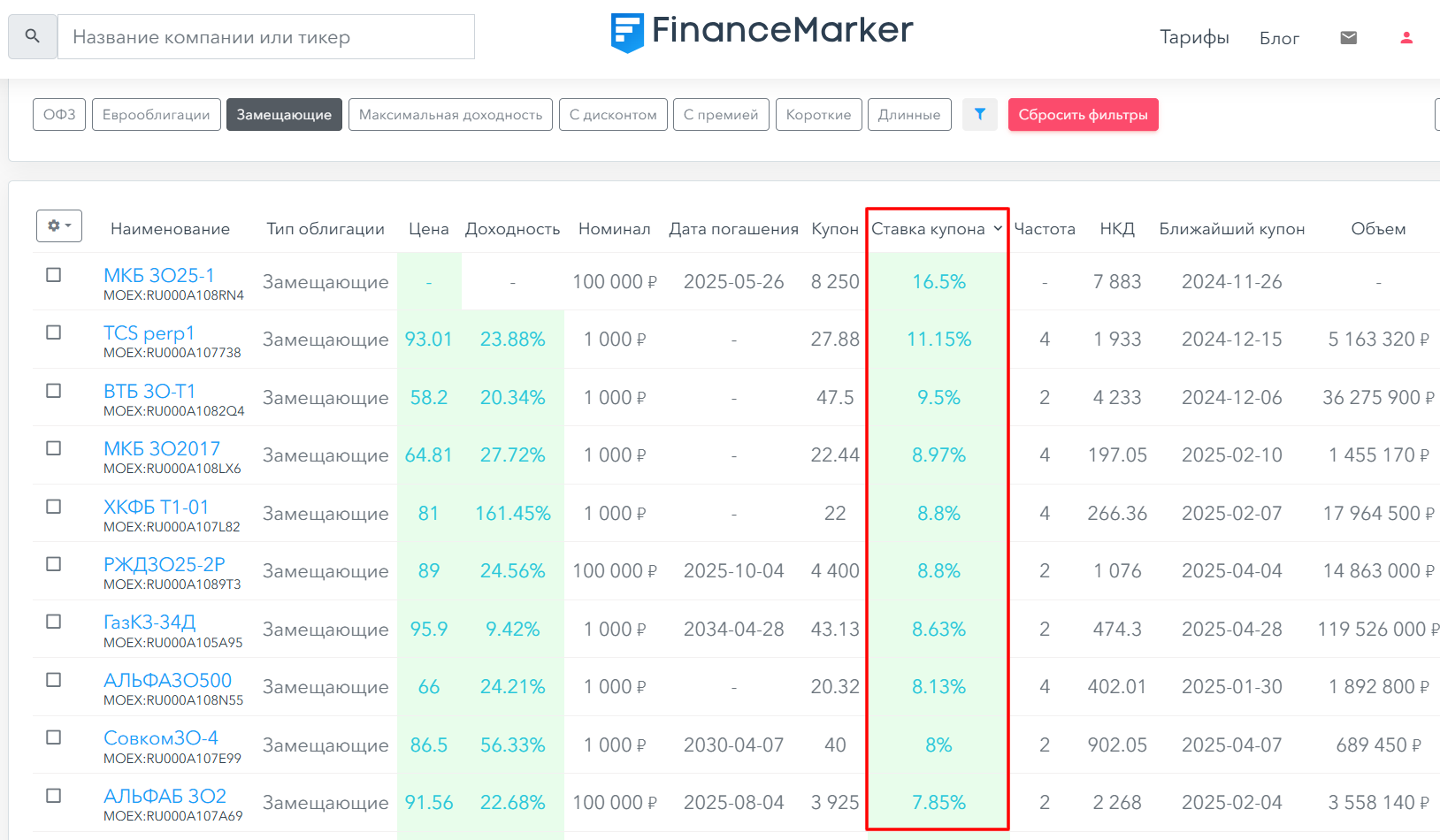Sort by Купон column header
The width and height of the screenshot is (1440, 840).
point(835,229)
